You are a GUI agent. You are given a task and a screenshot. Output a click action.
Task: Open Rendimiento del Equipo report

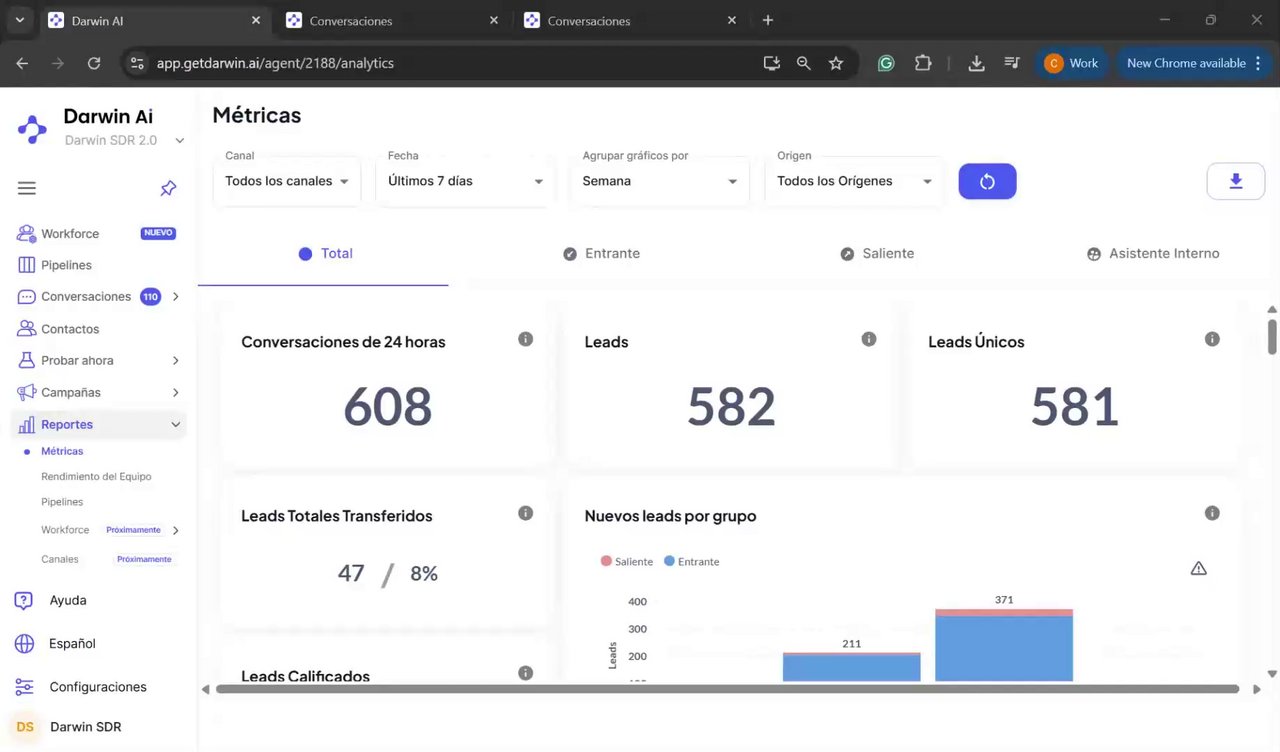[96, 477]
